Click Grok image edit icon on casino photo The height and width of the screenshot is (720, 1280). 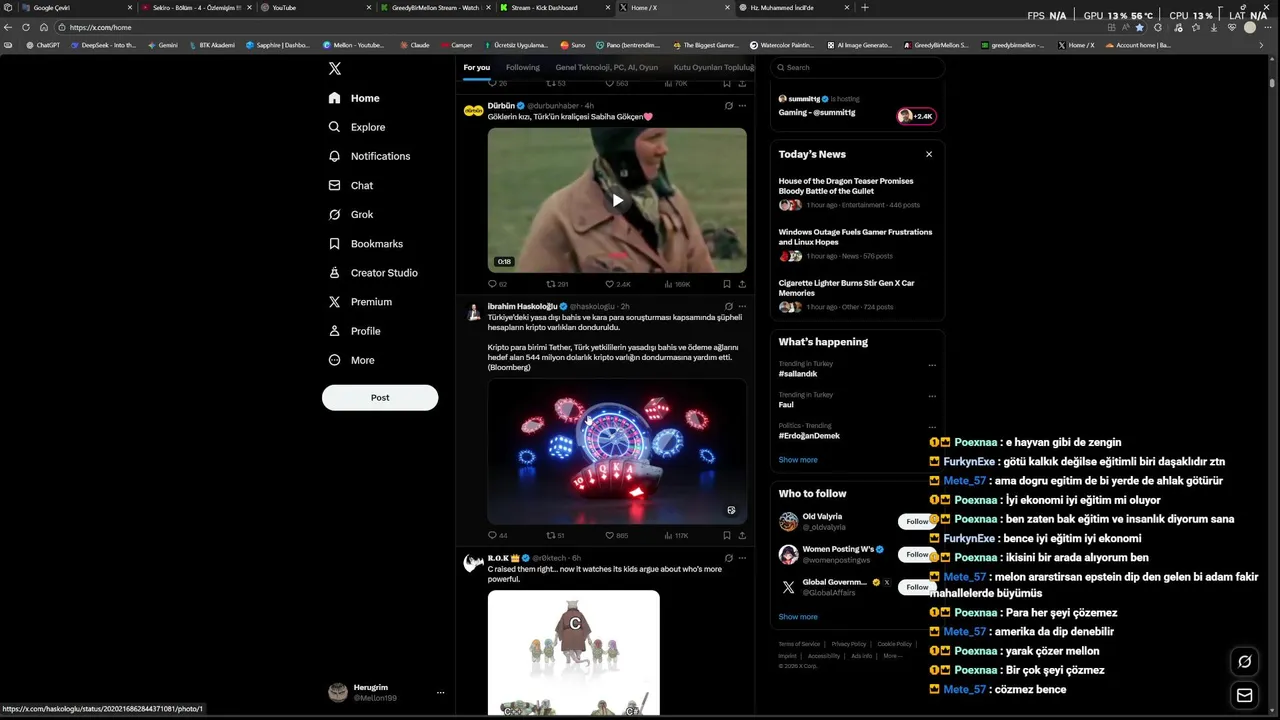pyautogui.click(x=731, y=510)
